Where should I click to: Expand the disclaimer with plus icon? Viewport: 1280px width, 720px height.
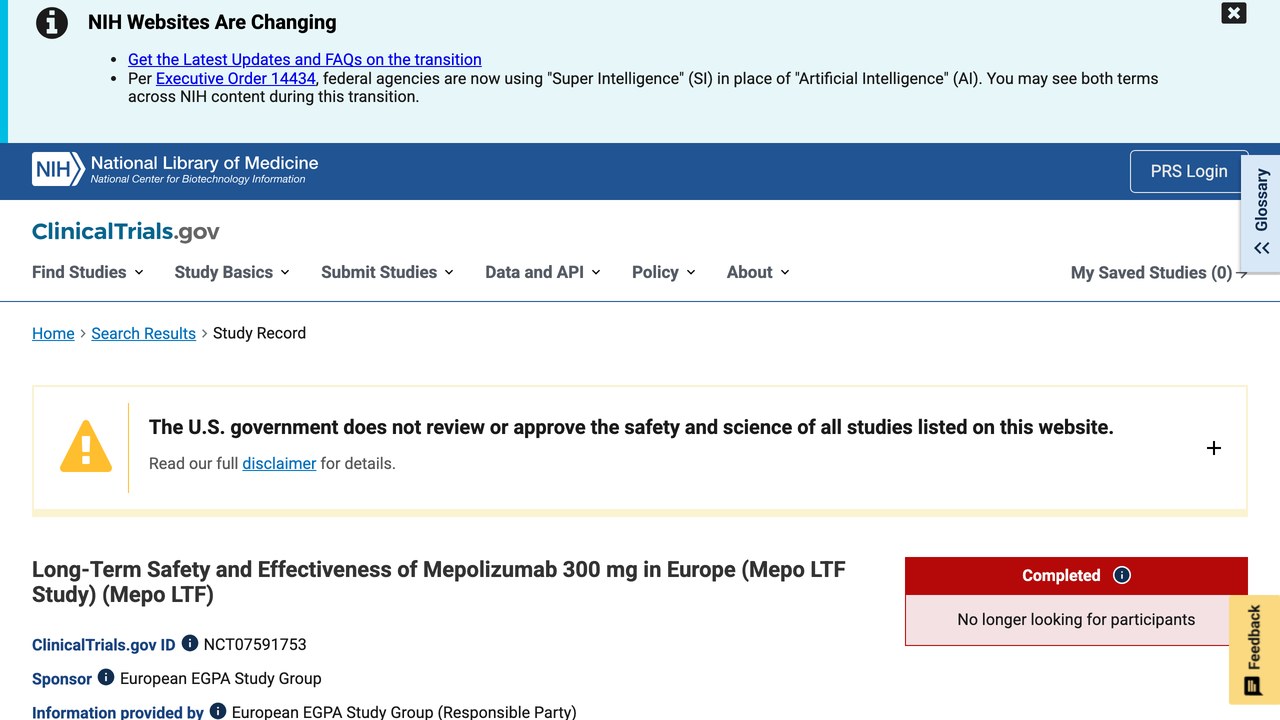1214,448
